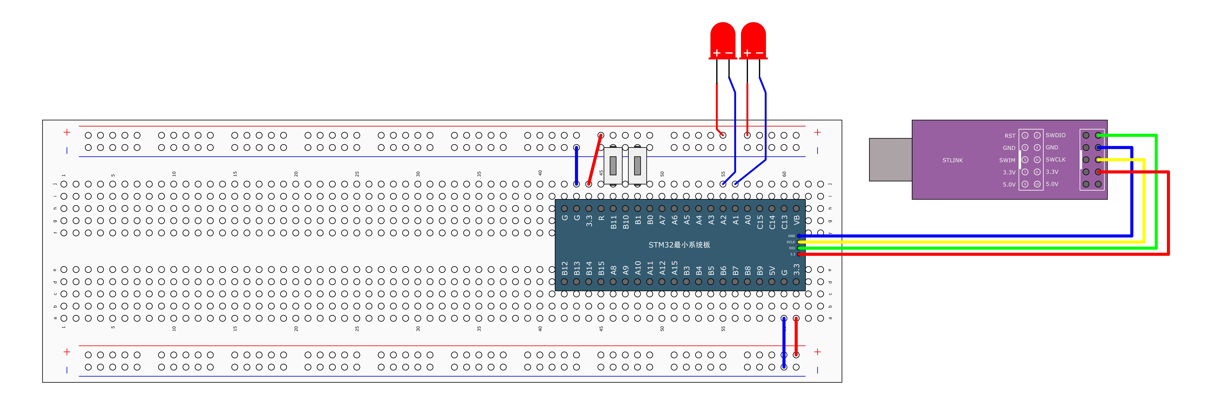Viewport: 1210px width, 410px height.
Task: Select the left red LED
Action: [722, 41]
